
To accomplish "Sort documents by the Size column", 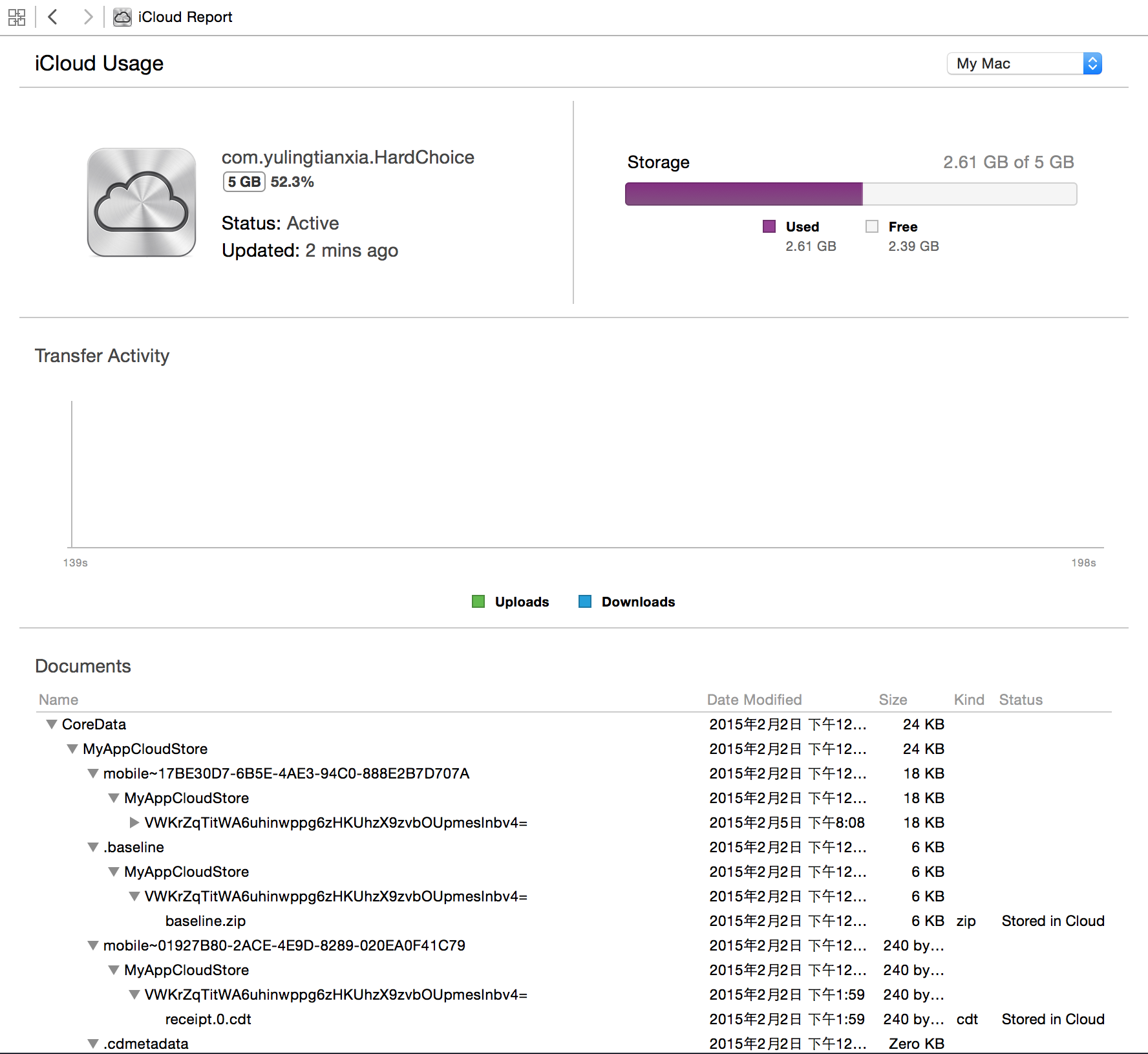I will [x=893, y=700].
